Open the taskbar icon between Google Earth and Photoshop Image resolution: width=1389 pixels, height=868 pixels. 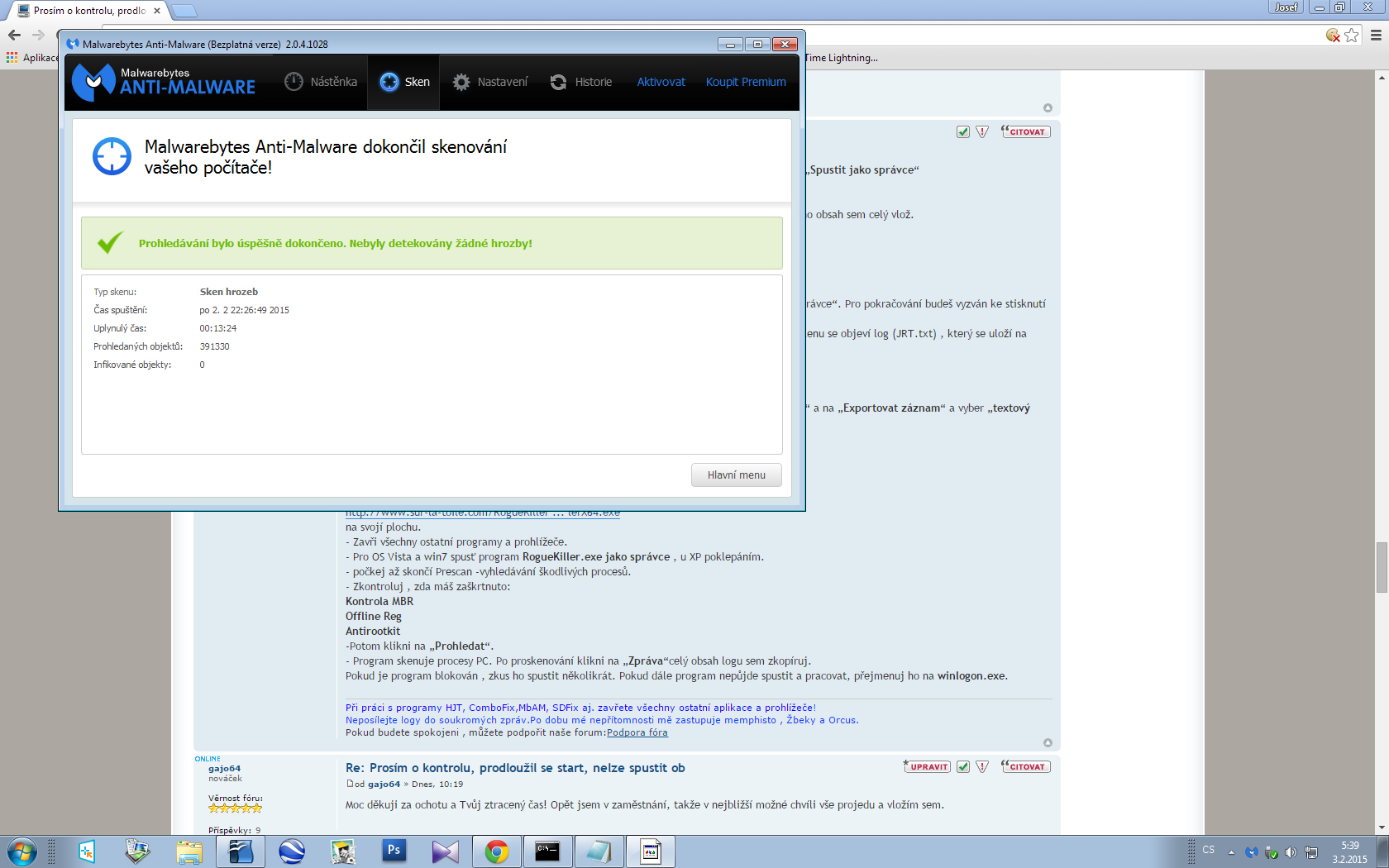(x=343, y=851)
